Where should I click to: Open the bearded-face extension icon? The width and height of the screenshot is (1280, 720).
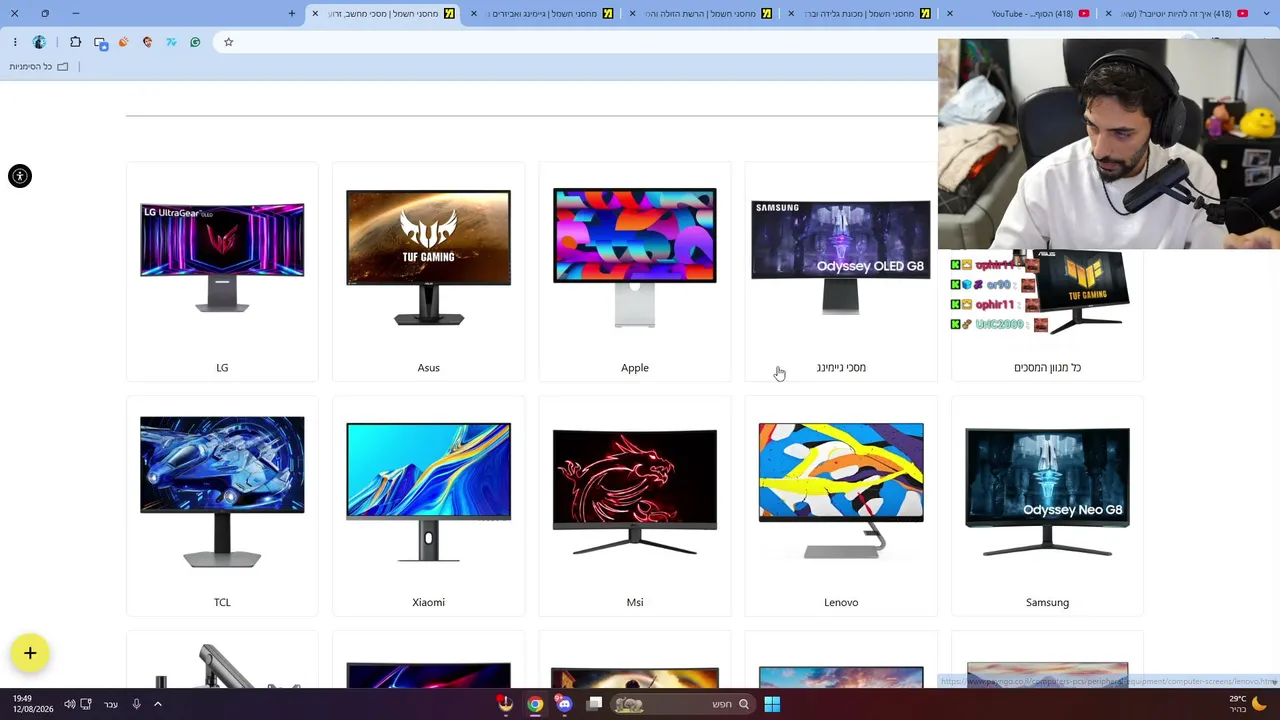pyautogui.click(x=147, y=42)
